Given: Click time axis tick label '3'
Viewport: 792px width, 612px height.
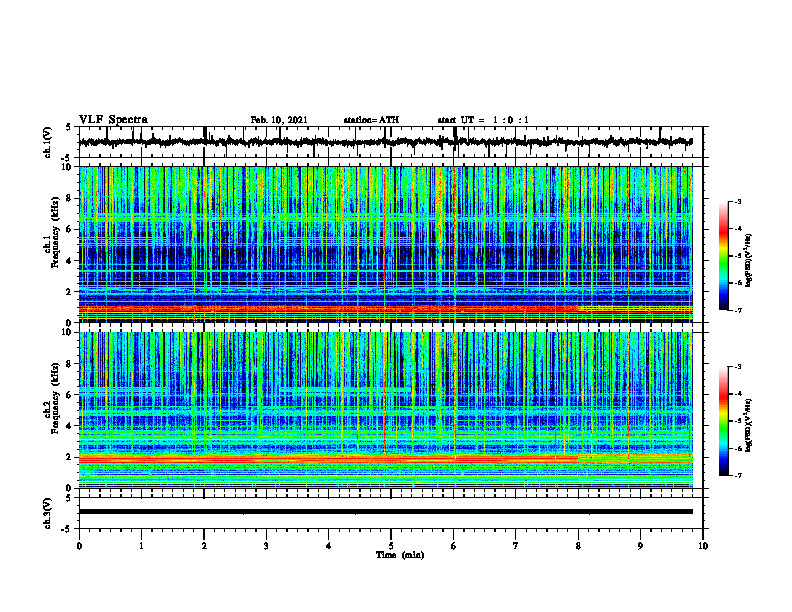Looking at the screenshot, I should [266, 546].
